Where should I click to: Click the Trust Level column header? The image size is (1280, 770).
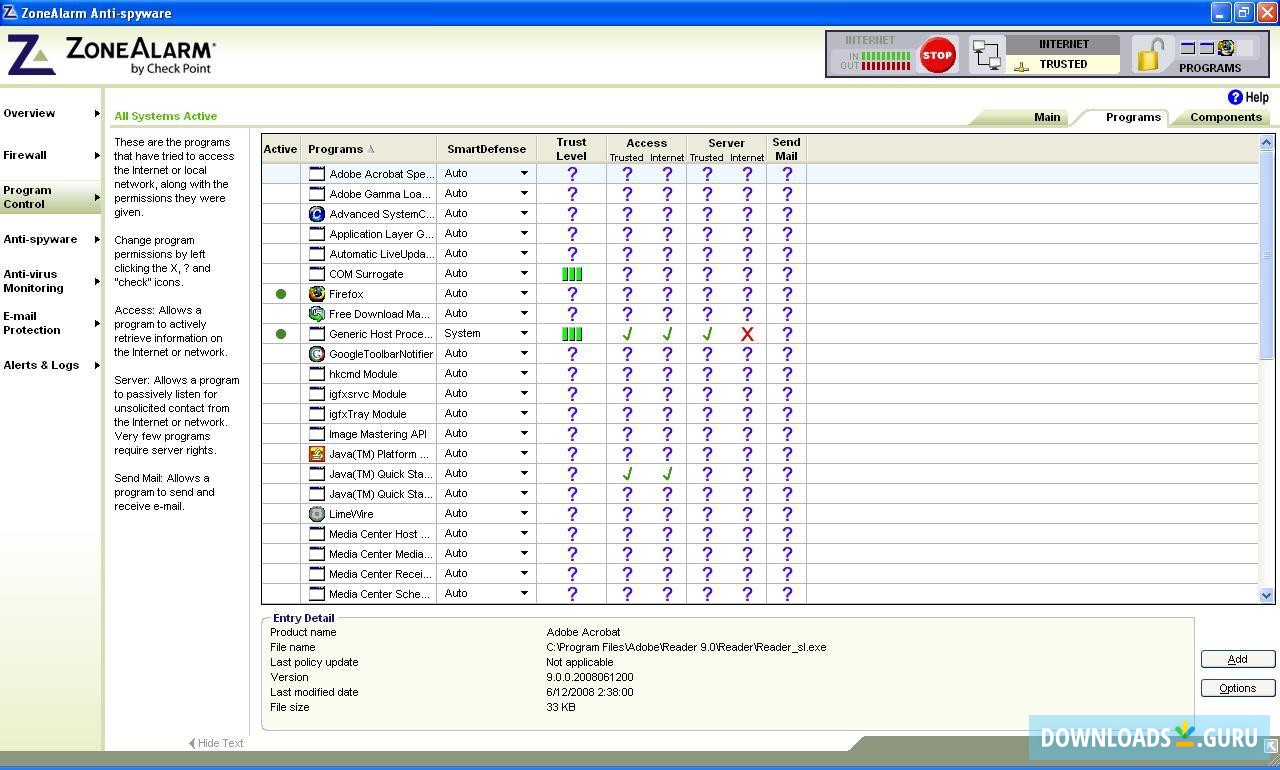[572, 149]
